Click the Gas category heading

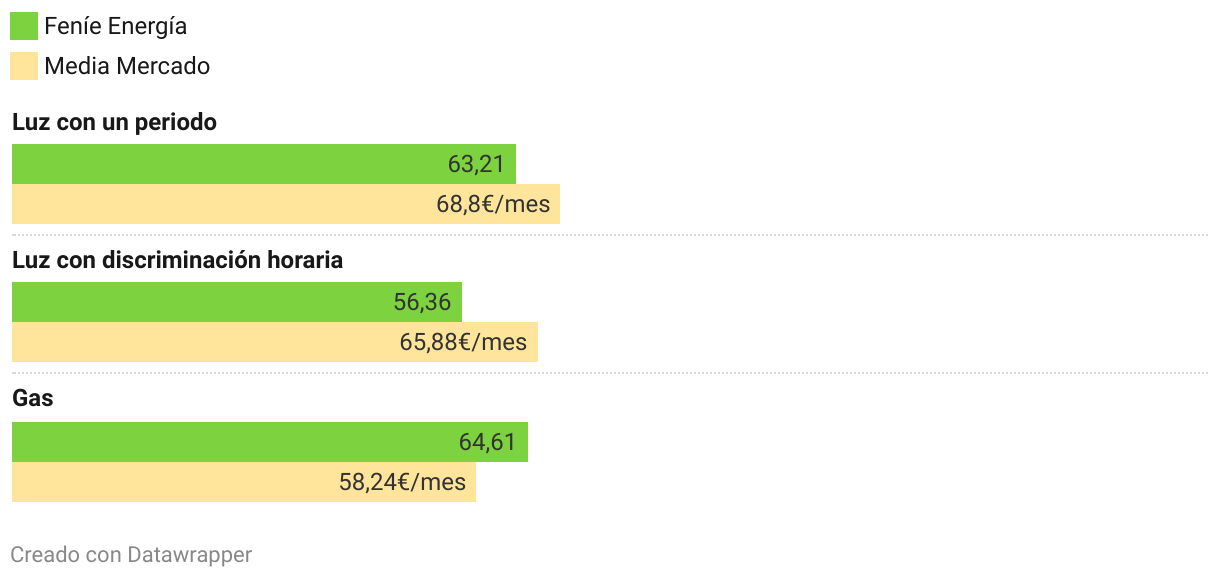(33, 398)
